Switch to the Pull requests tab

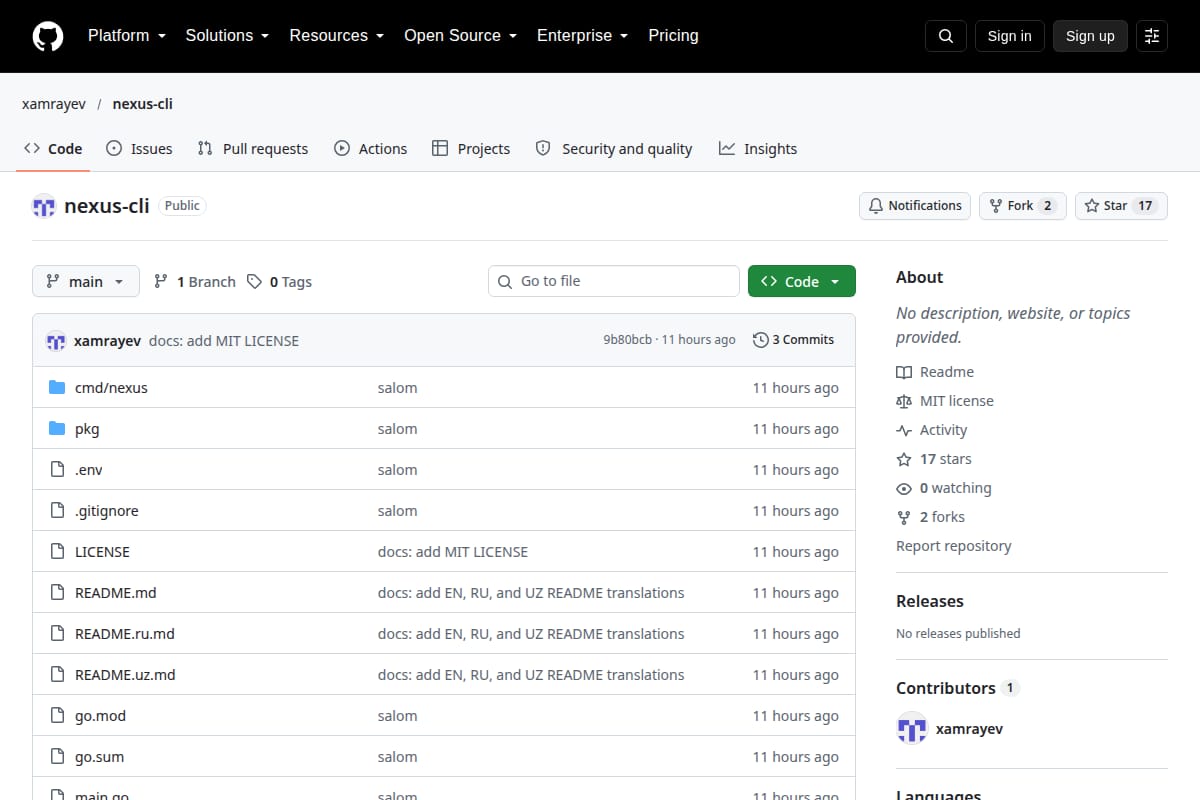click(253, 149)
